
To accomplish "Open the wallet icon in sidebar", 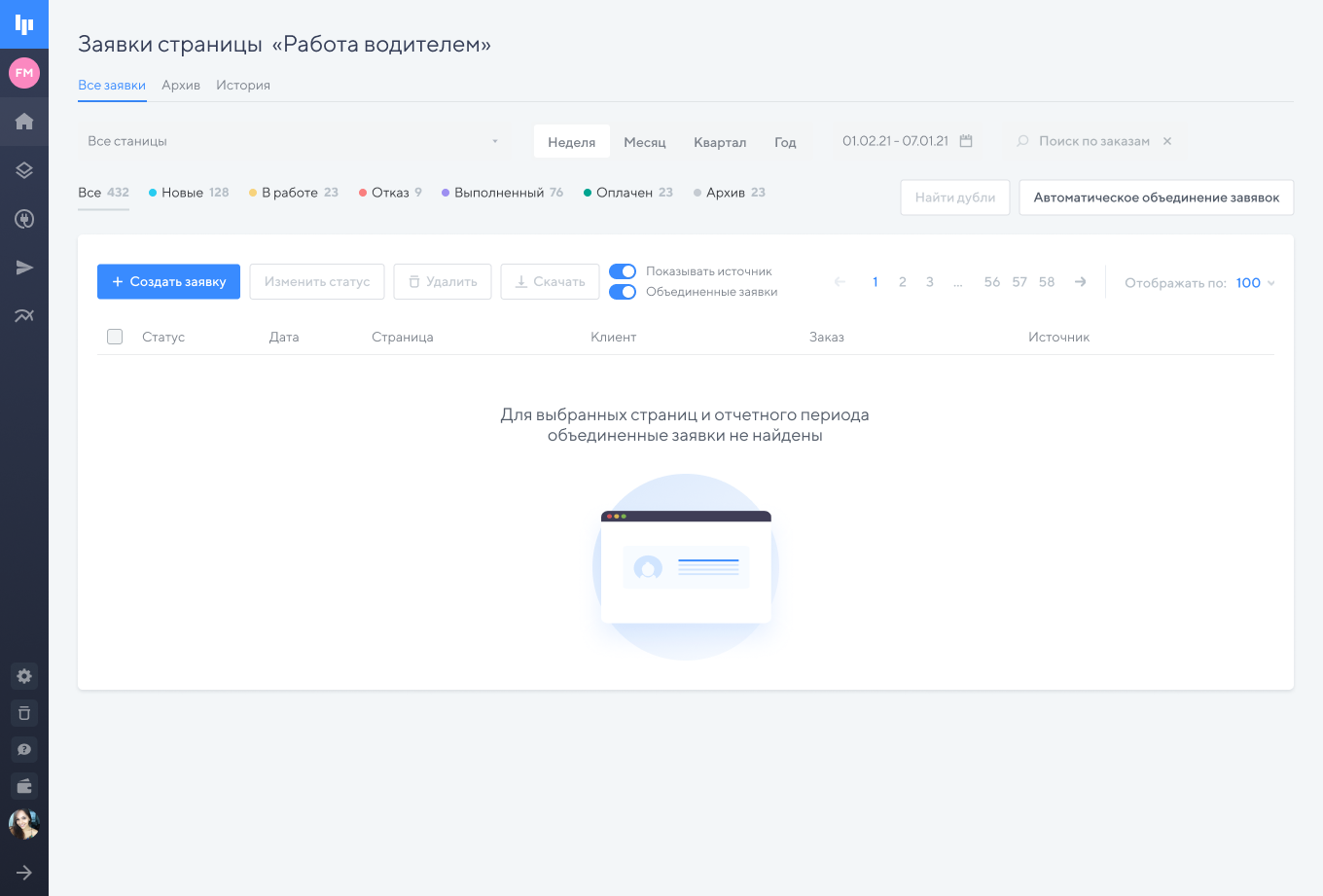I will 24,786.
